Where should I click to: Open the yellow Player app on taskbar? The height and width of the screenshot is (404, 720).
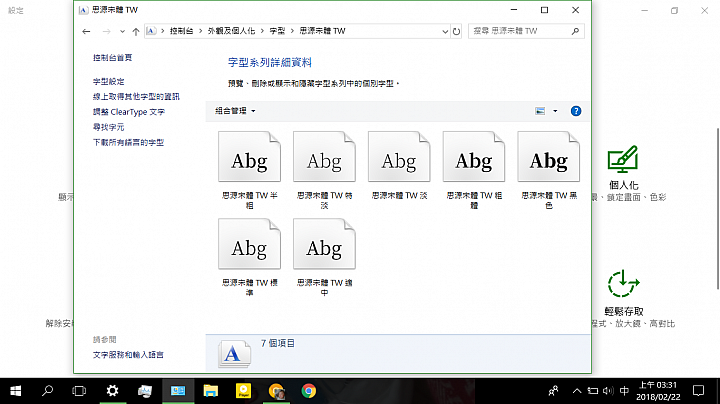pyautogui.click(x=243, y=391)
